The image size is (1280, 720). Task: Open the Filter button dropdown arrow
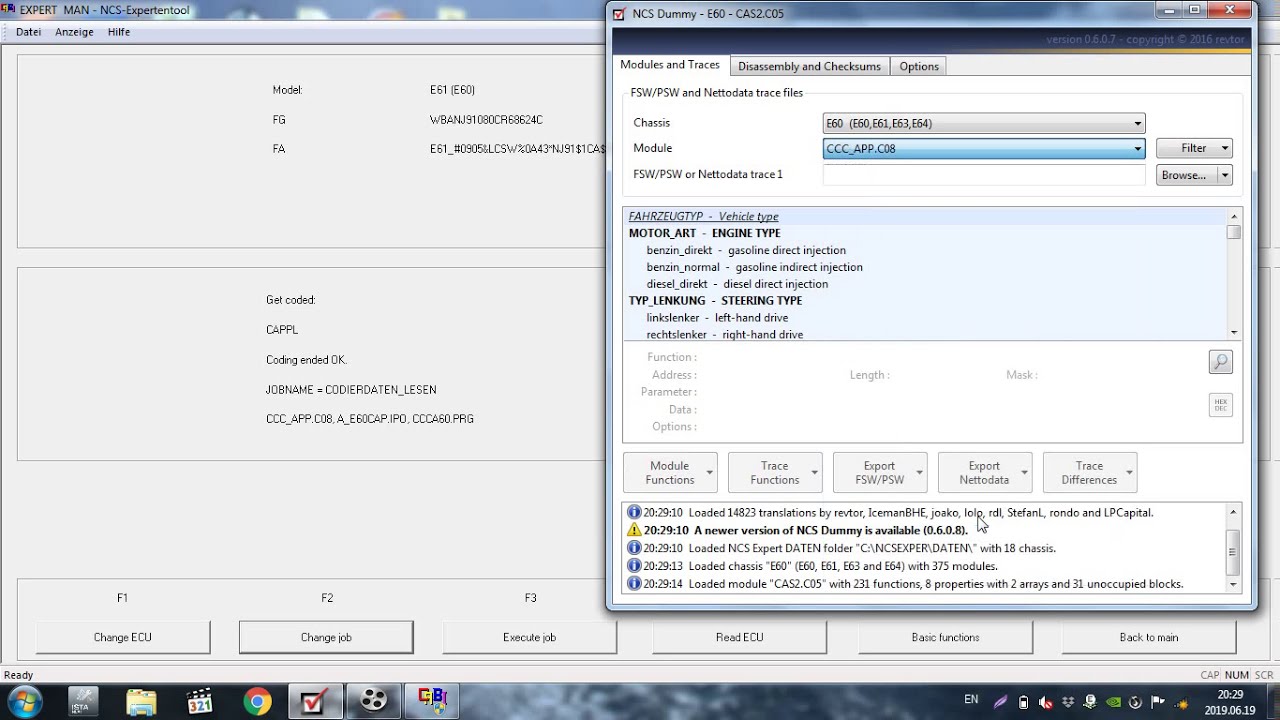pyautogui.click(x=1225, y=148)
